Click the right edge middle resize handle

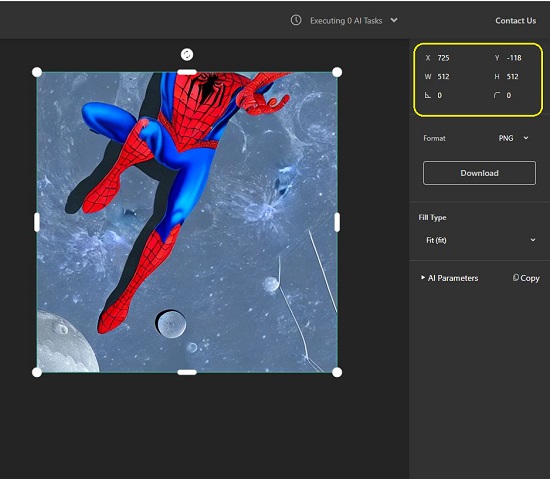pos(337,222)
